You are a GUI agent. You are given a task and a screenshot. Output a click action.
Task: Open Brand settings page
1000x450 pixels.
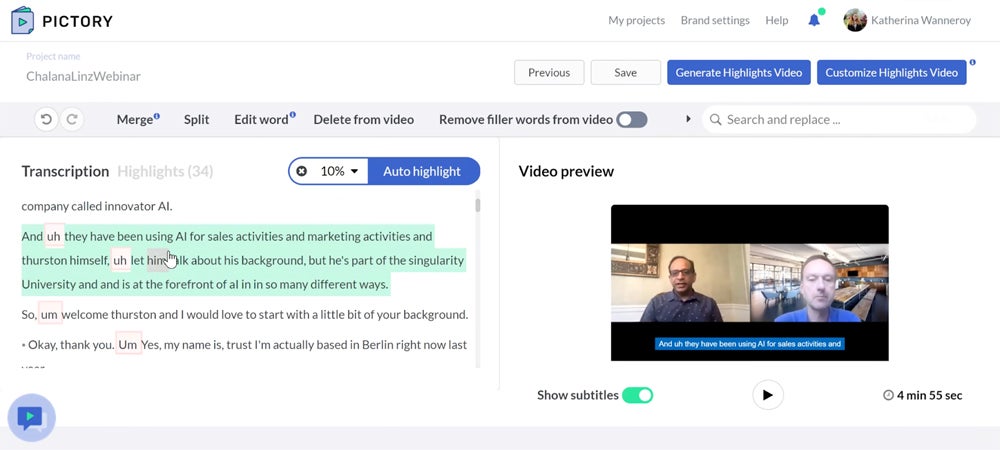[715, 20]
